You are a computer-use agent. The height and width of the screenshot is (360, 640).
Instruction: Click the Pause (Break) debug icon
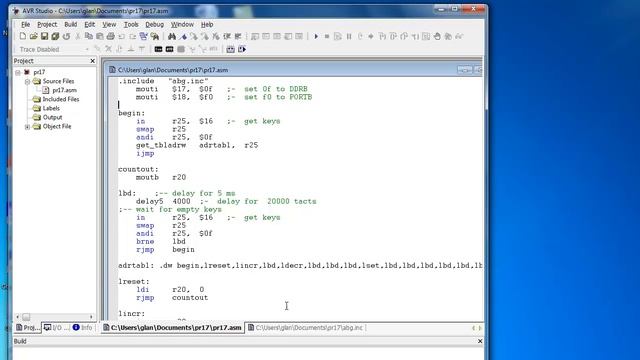pos(349,36)
